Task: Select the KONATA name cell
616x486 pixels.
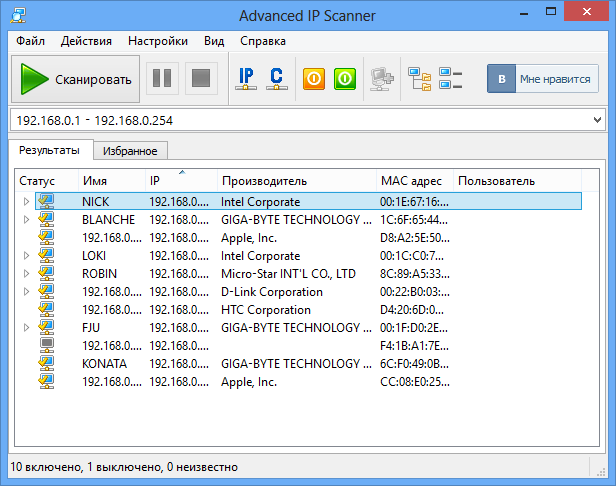Action: [x=104, y=364]
